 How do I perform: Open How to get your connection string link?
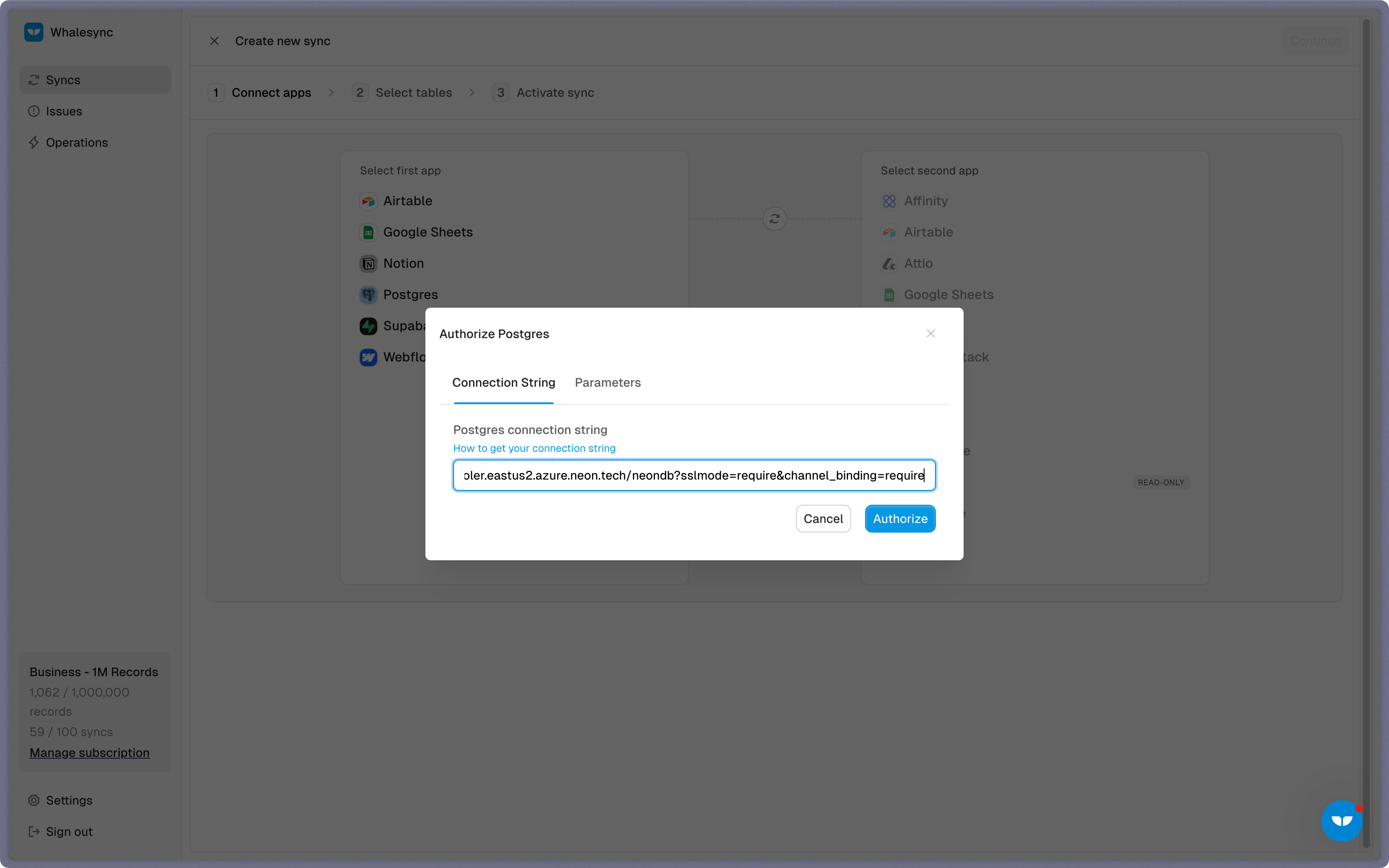pos(534,448)
